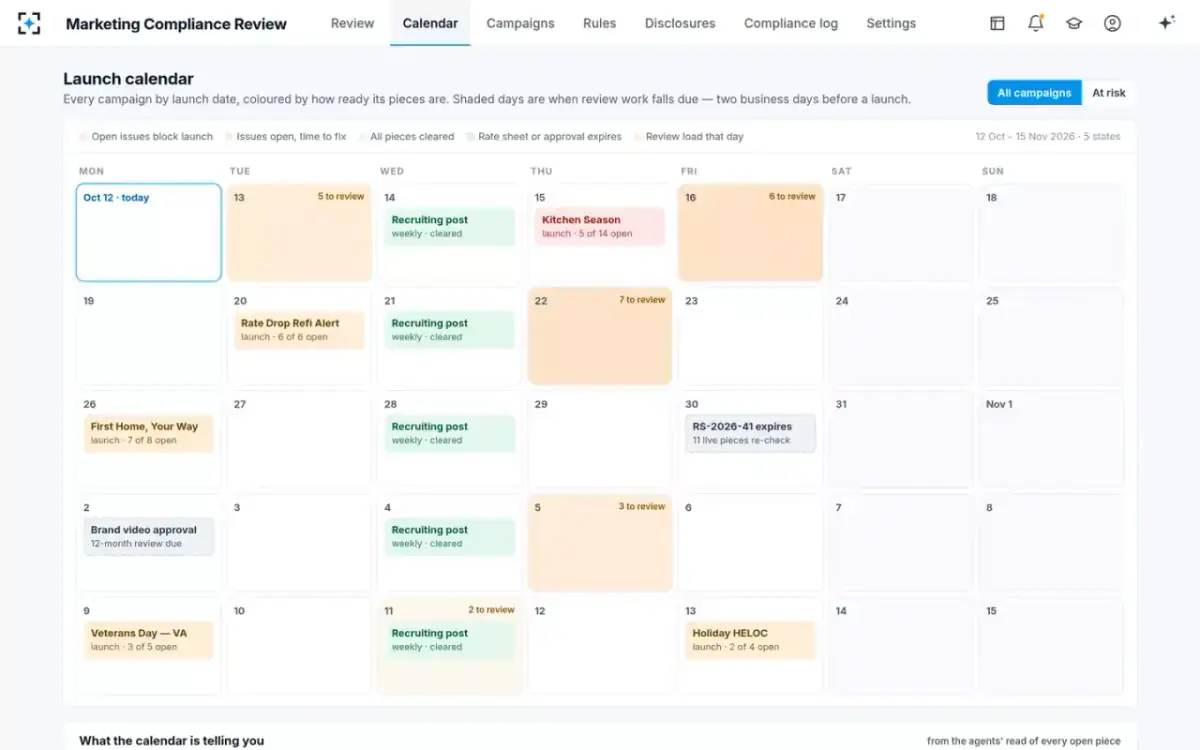Click the "5 to review" label
Image resolution: width=1200 pixels, height=750 pixels.
(x=341, y=197)
